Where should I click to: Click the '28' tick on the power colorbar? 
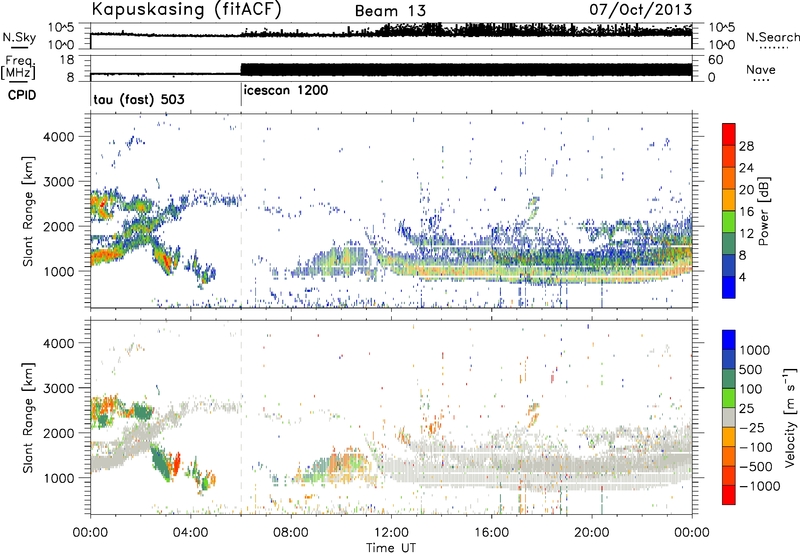pyautogui.click(x=746, y=146)
